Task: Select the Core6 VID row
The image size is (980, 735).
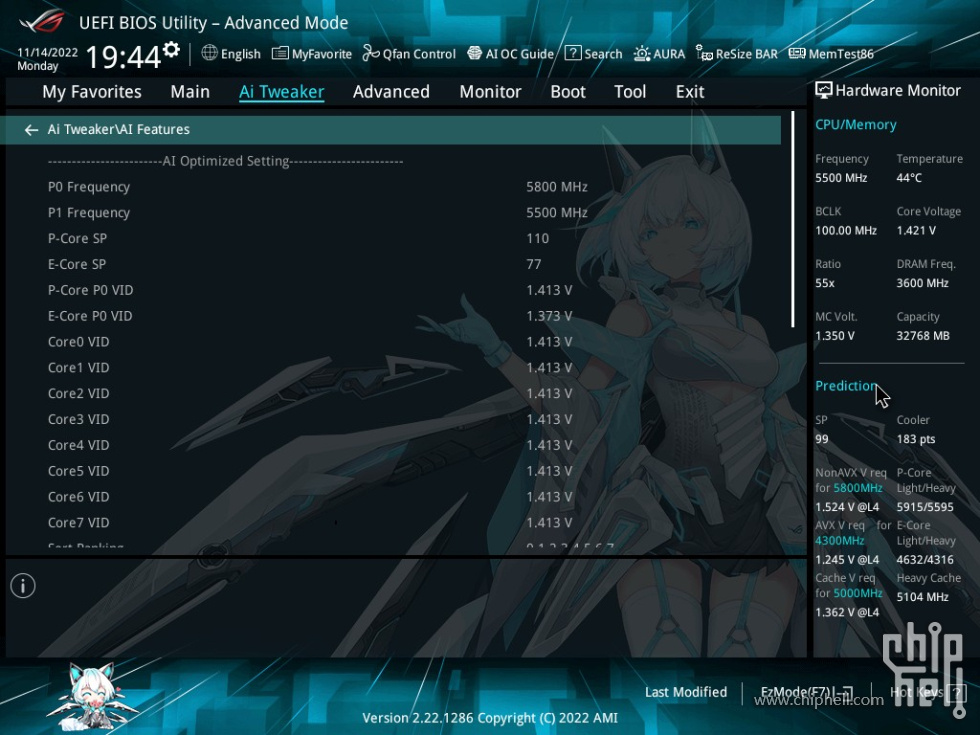Action: (394, 497)
